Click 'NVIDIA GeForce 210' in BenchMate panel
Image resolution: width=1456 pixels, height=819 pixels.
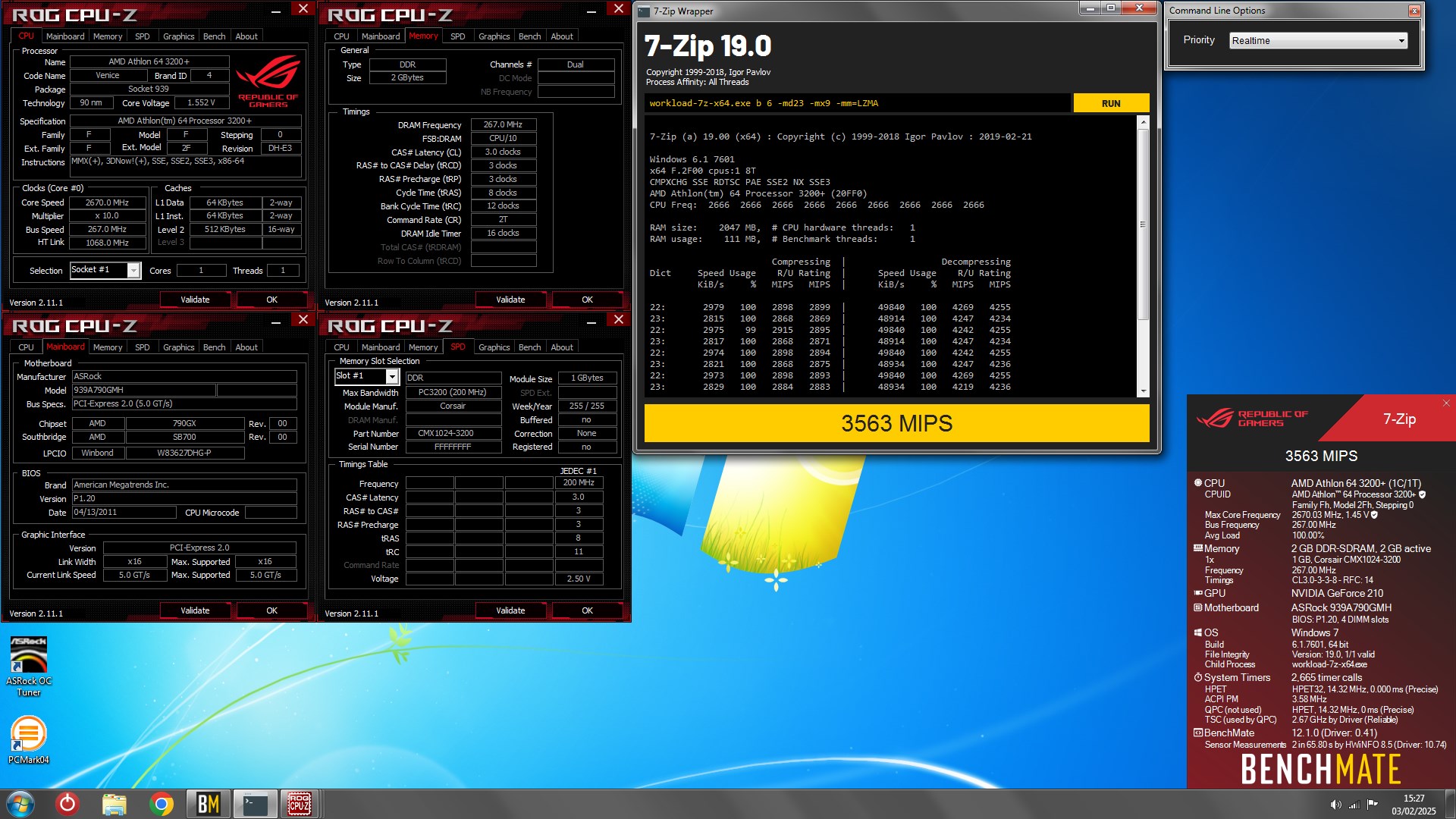pos(1337,594)
